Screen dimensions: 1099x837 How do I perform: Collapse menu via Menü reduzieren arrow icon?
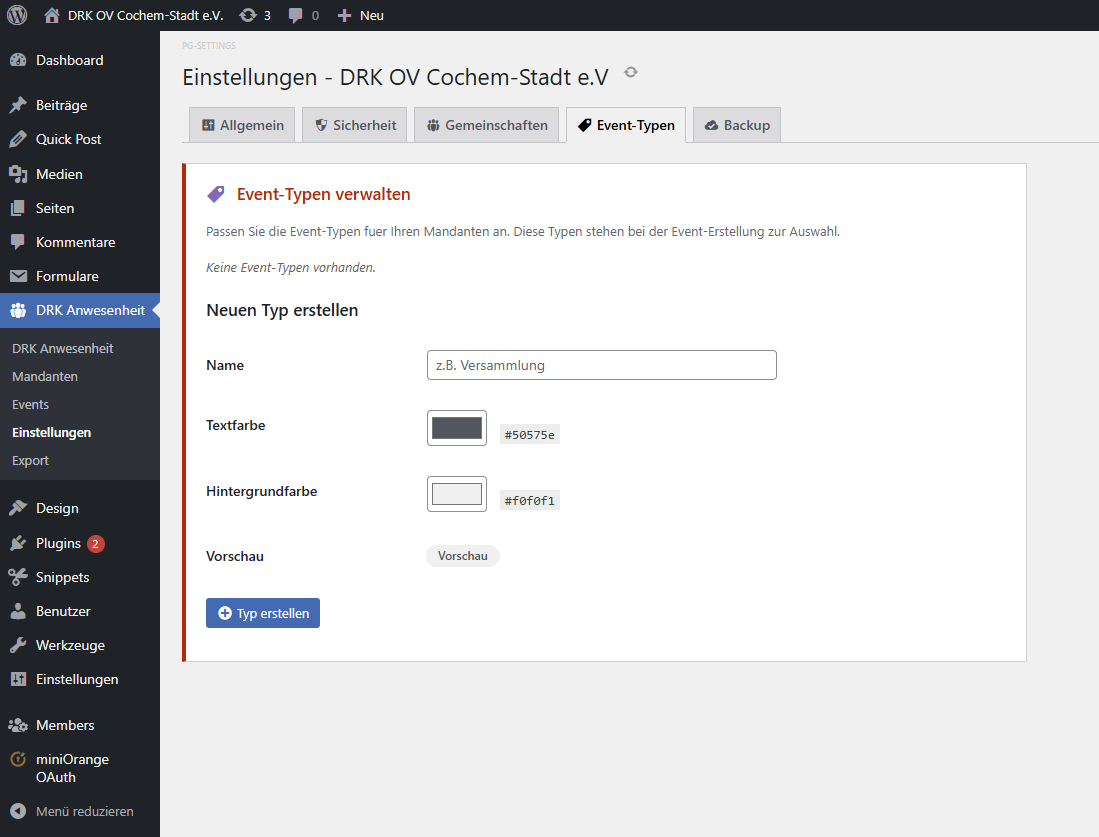(x=18, y=811)
